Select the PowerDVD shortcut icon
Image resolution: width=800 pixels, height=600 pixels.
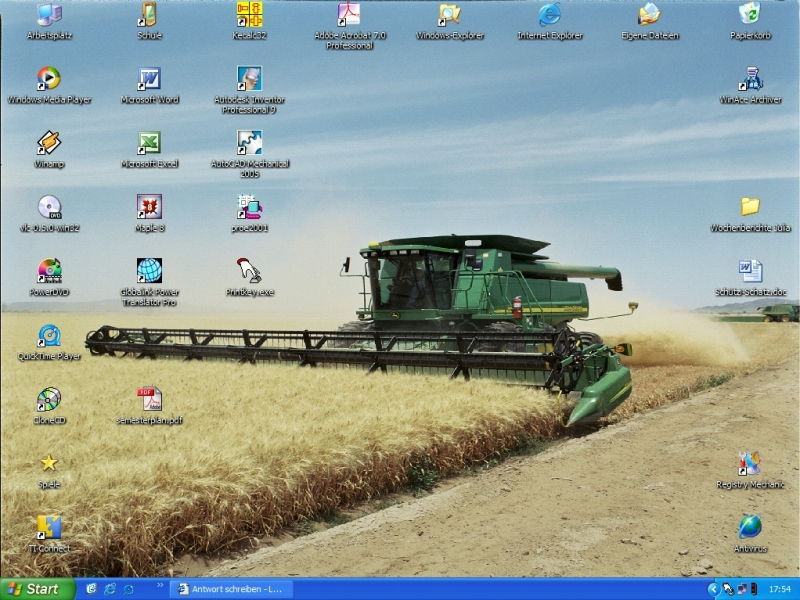click(x=49, y=271)
